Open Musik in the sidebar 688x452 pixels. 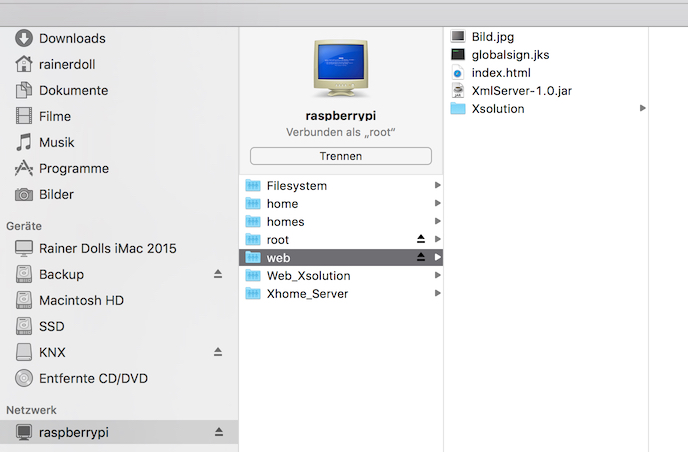56,143
